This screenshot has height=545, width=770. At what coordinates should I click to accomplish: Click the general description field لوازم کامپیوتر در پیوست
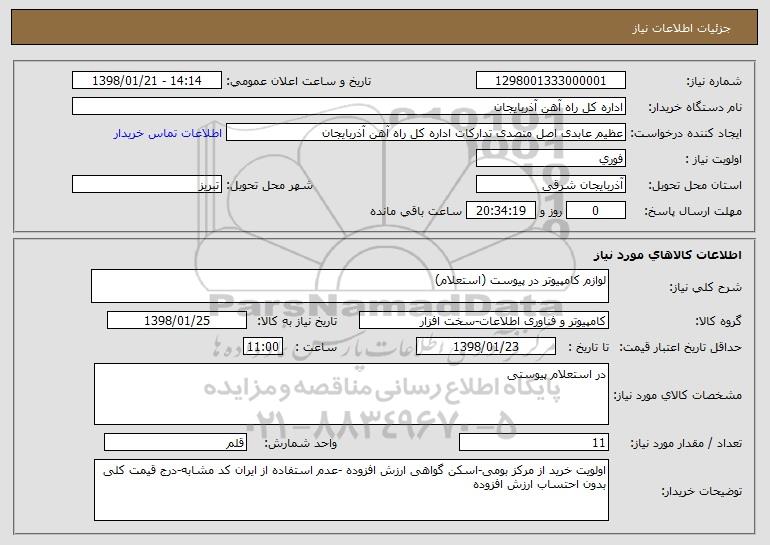350,286
